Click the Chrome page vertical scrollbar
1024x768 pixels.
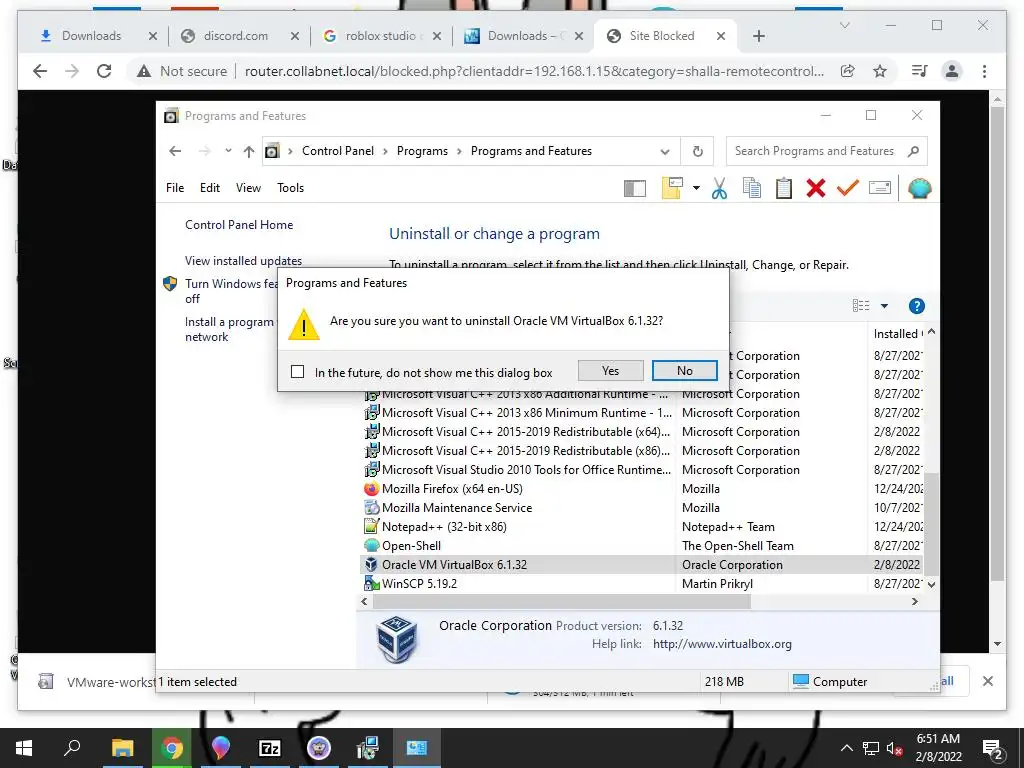tap(997, 343)
